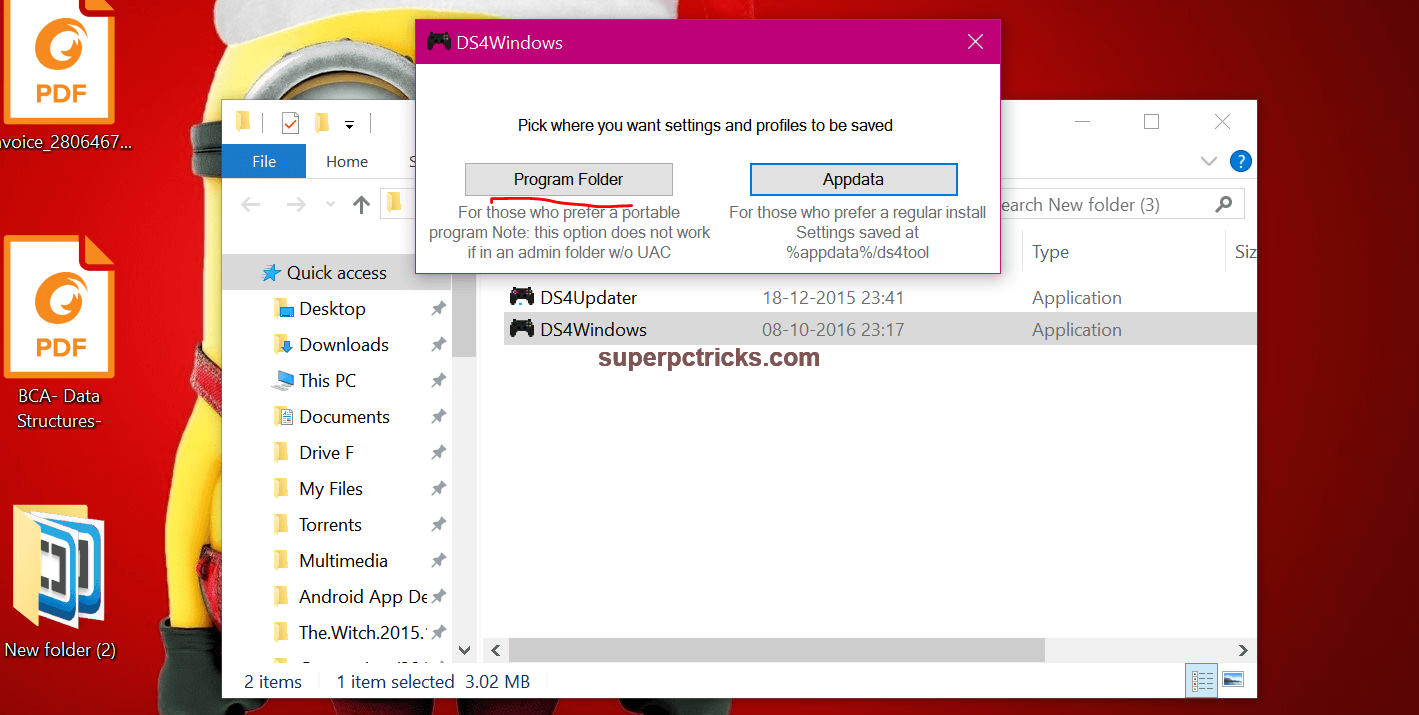Screen dimensions: 1419x715
Task: Choose the Program Folder button
Action: [568, 180]
